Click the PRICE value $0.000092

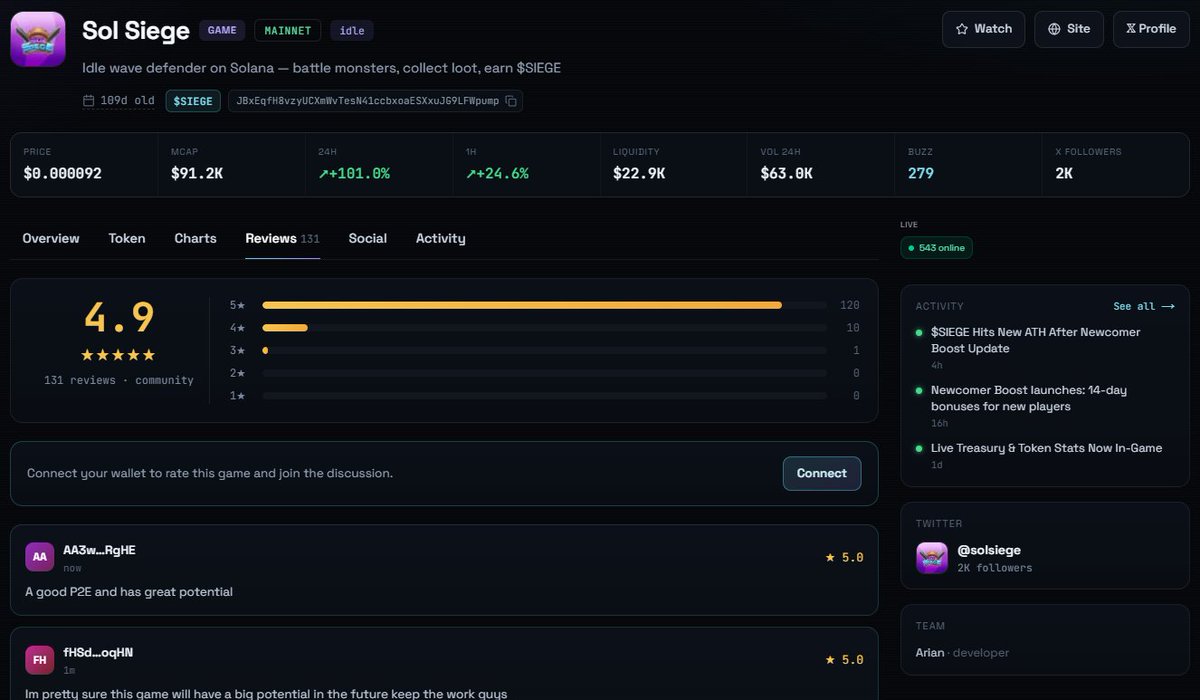pyautogui.click(x=62, y=173)
